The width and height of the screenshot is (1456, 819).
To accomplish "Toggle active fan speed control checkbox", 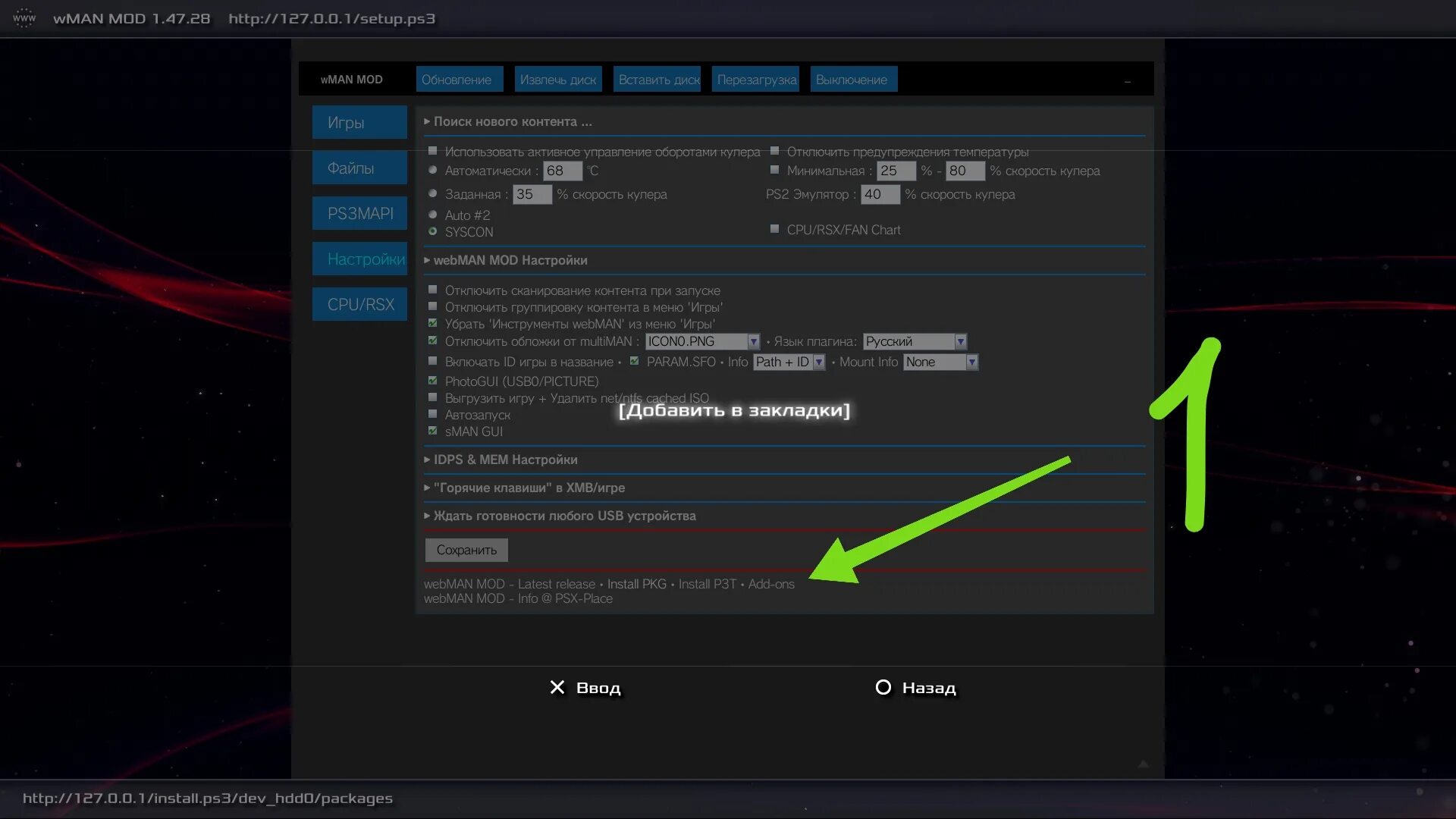I will coord(432,151).
